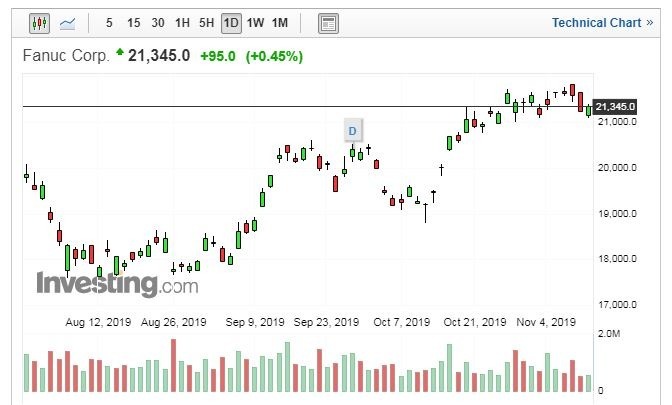Select the 1D daily interval
Viewport: 672px width, 405px height.
[231, 23]
